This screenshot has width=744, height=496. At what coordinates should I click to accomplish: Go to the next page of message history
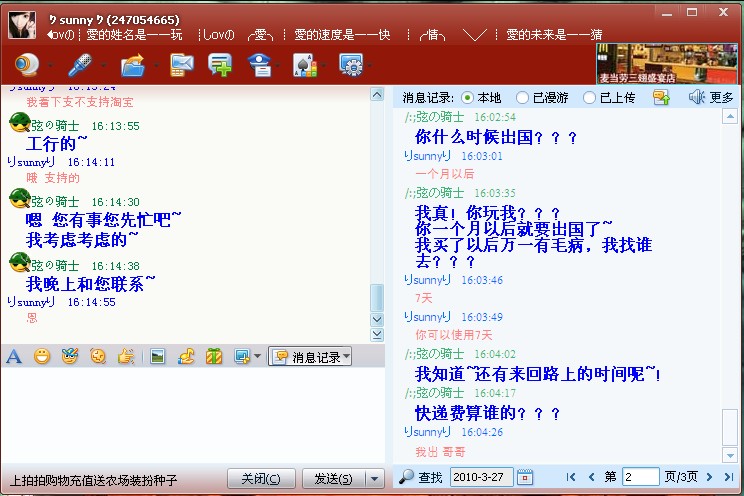click(x=710, y=477)
